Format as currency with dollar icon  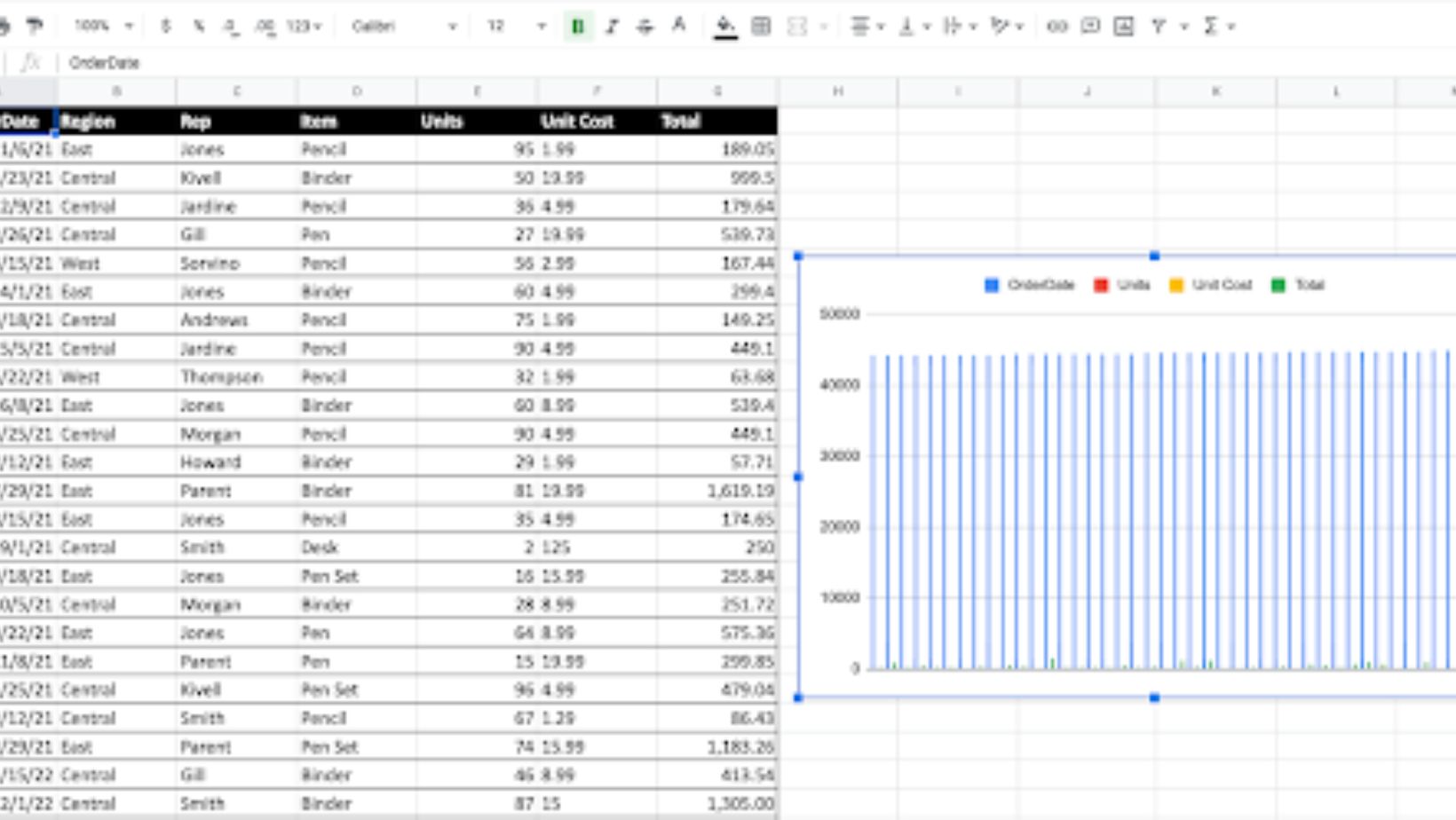(x=165, y=27)
